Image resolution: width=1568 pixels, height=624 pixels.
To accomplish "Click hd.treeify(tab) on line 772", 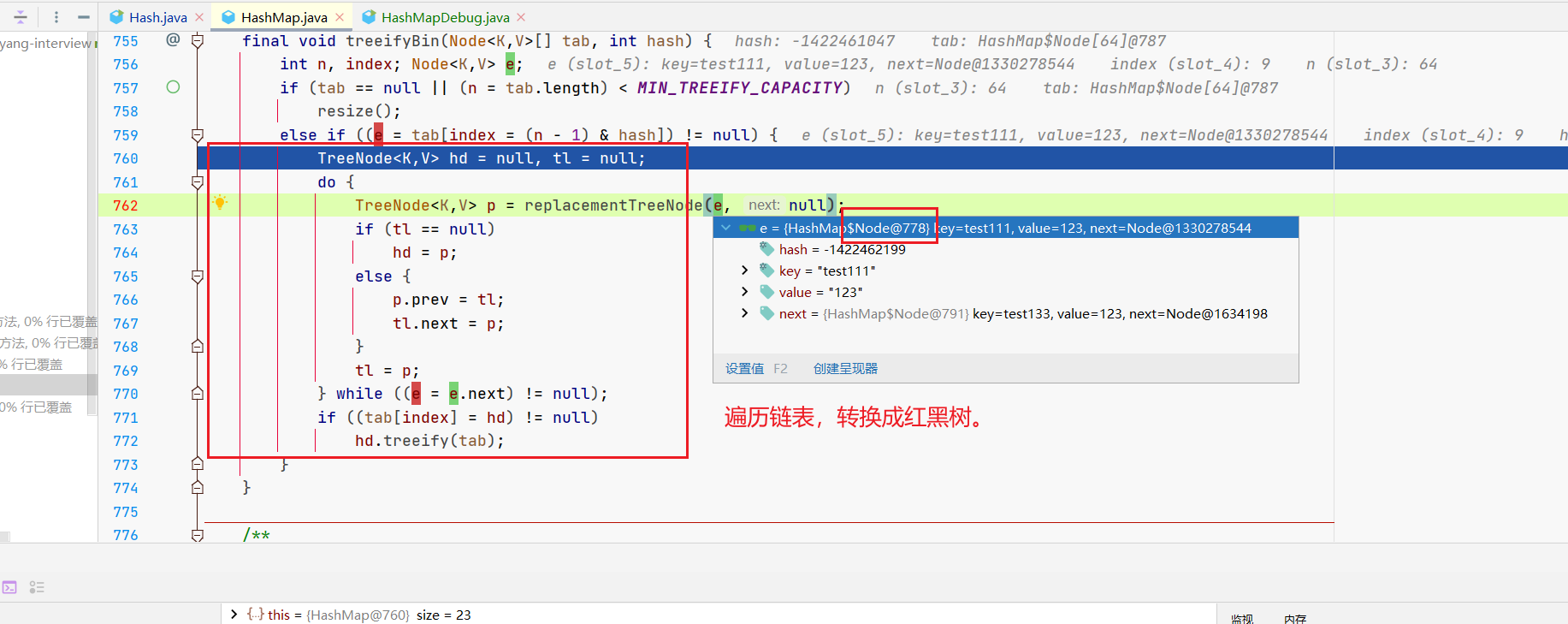I will click(x=429, y=441).
